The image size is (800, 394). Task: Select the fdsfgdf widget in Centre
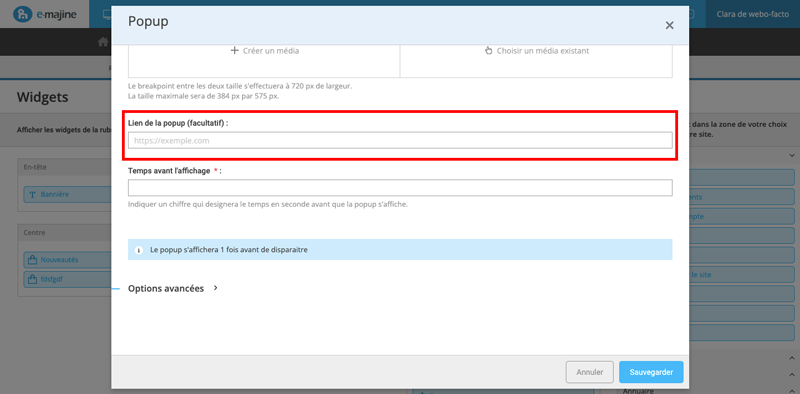(67, 280)
